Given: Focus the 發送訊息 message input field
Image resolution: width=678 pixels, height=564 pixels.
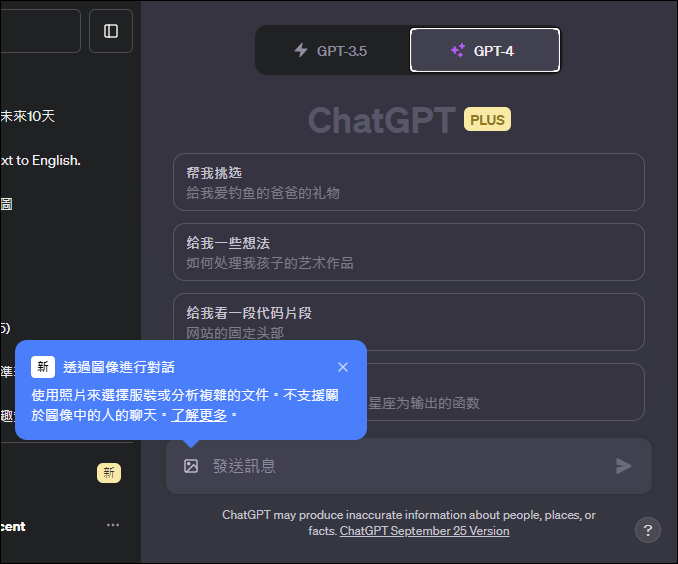Looking at the screenshot, I should click(409, 466).
